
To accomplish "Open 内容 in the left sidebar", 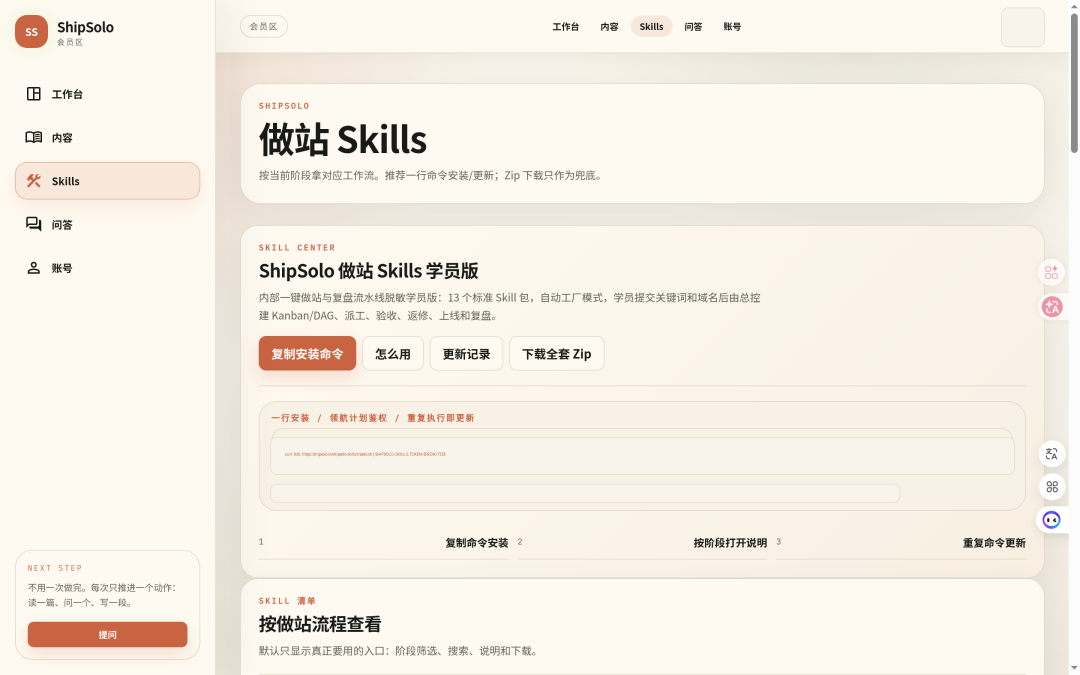I will [107, 137].
